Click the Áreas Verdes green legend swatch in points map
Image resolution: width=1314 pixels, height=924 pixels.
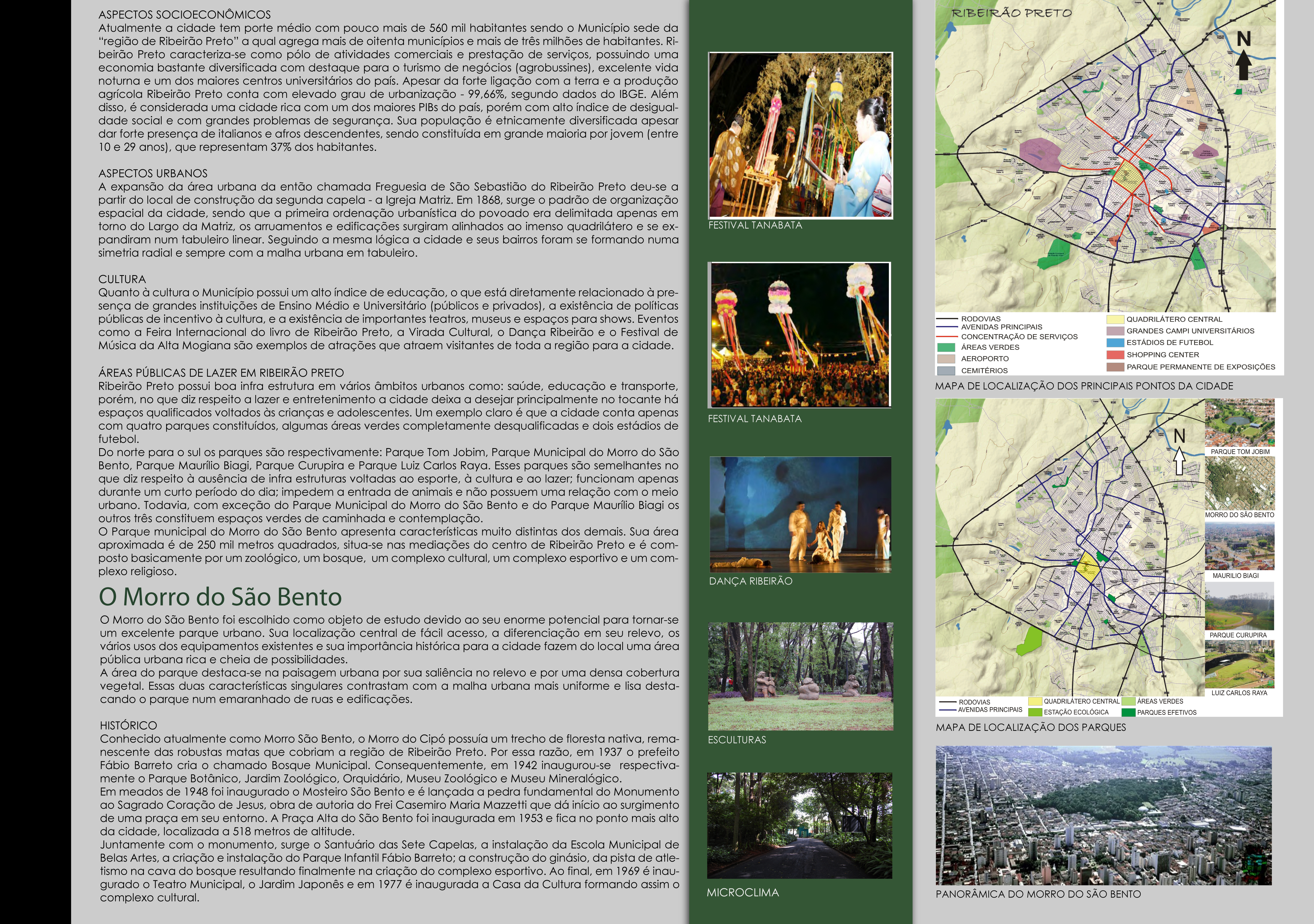click(947, 347)
